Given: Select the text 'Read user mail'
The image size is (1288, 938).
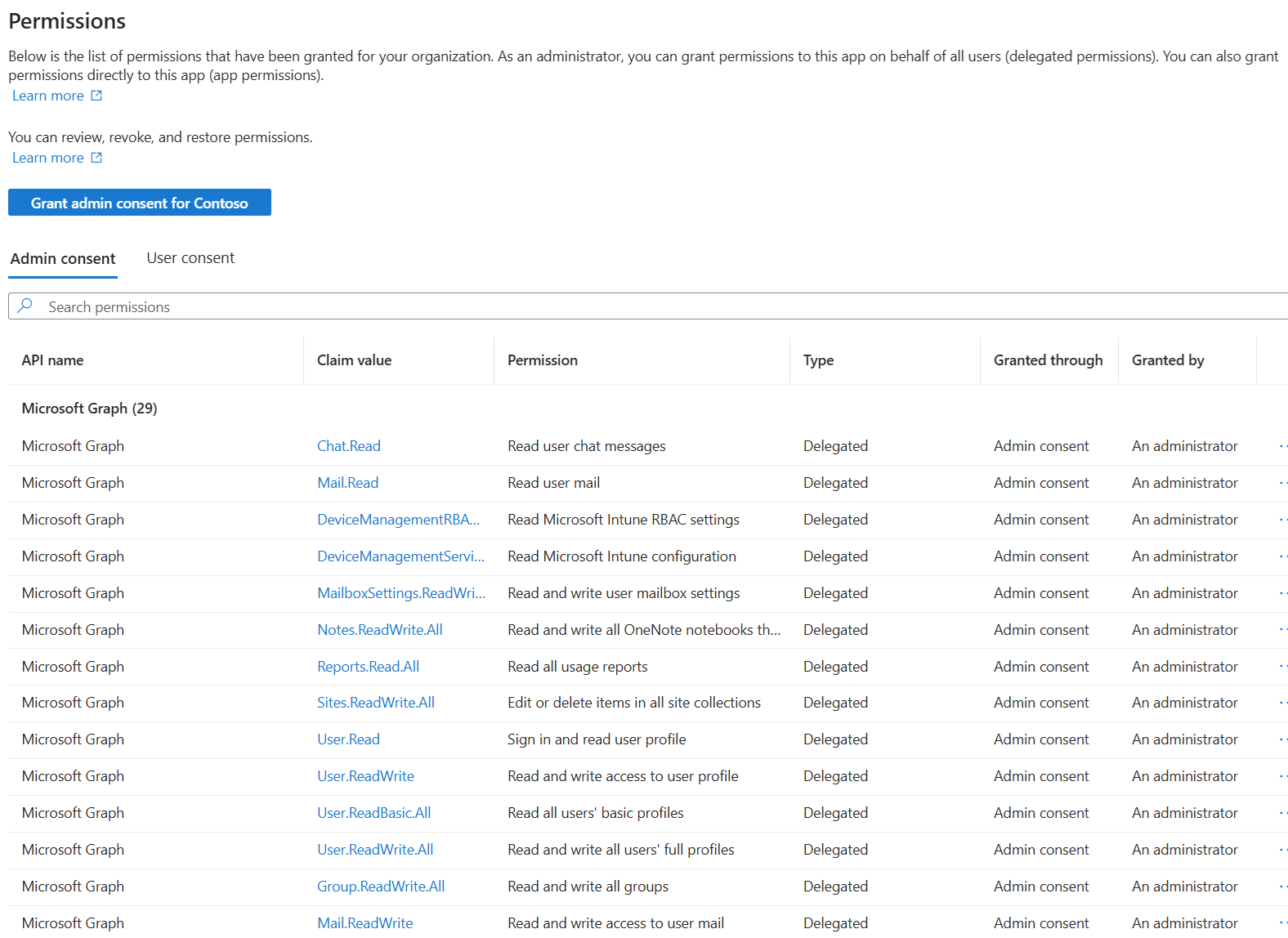Looking at the screenshot, I should 554,483.
